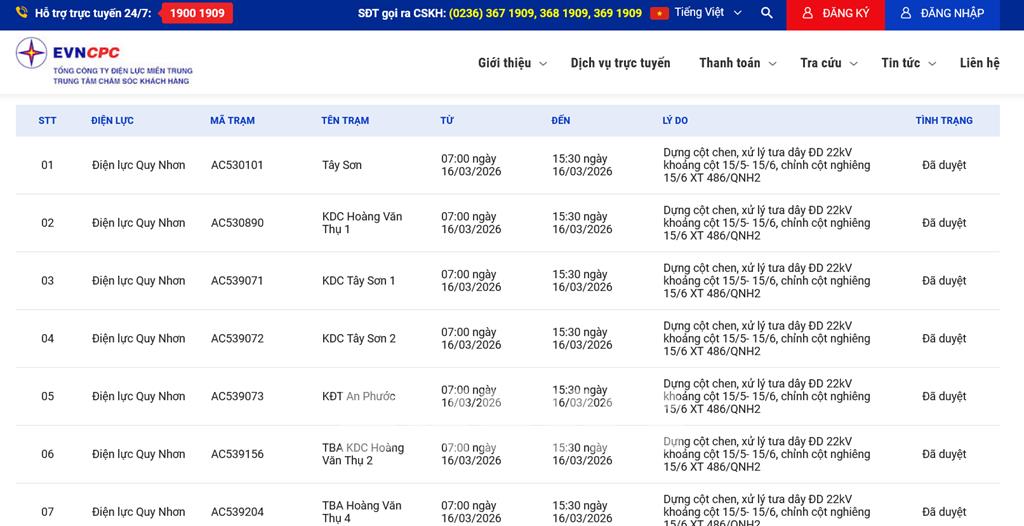Select the row with station AC530101
The width and height of the screenshot is (1024, 526).
pos(237,165)
